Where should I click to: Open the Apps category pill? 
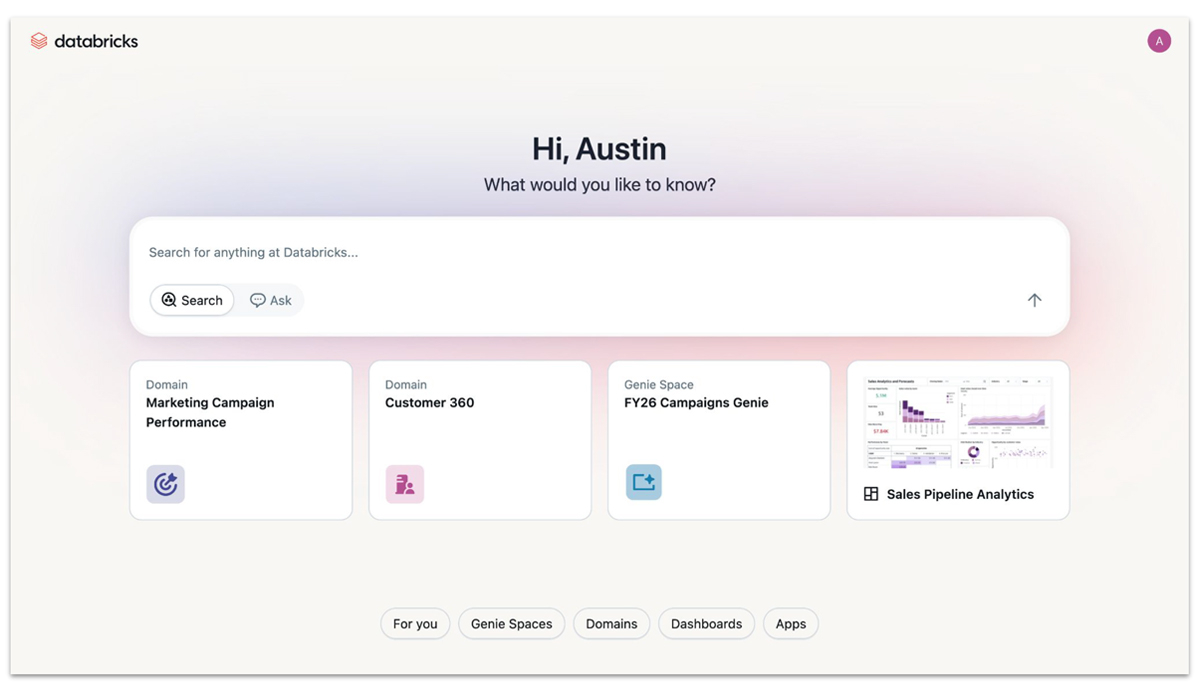[x=790, y=624]
